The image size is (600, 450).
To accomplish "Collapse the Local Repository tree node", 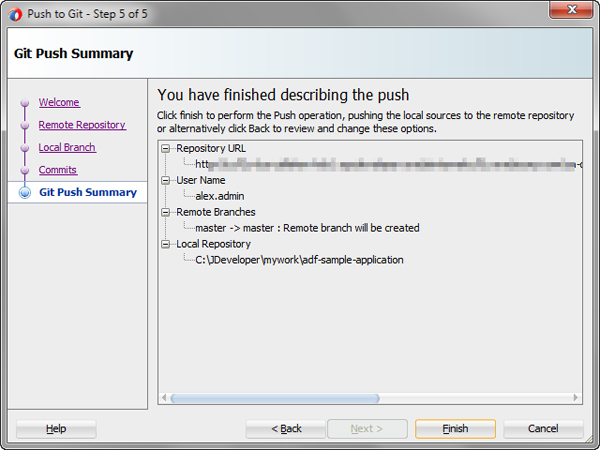I will click(166, 244).
